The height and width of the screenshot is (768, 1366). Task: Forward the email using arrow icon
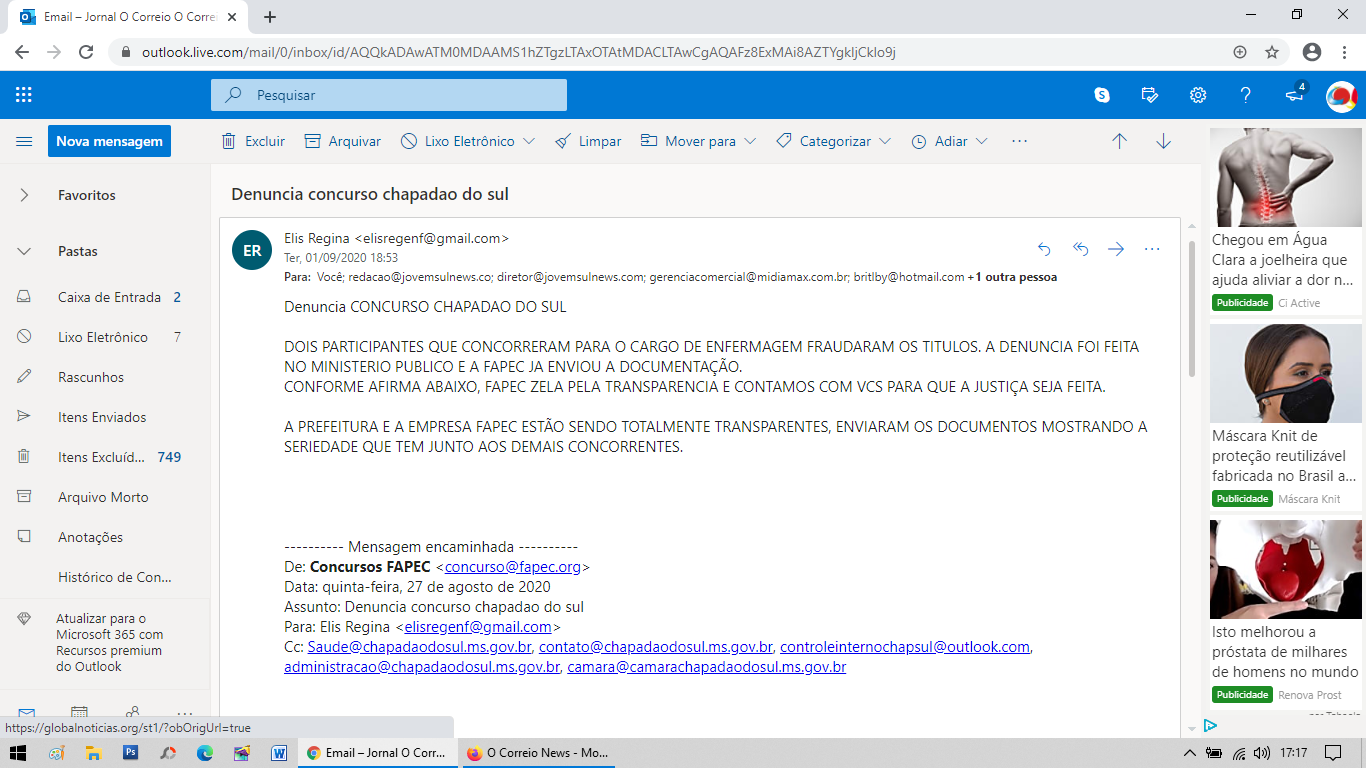pyautogui.click(x=1116, y=249)
